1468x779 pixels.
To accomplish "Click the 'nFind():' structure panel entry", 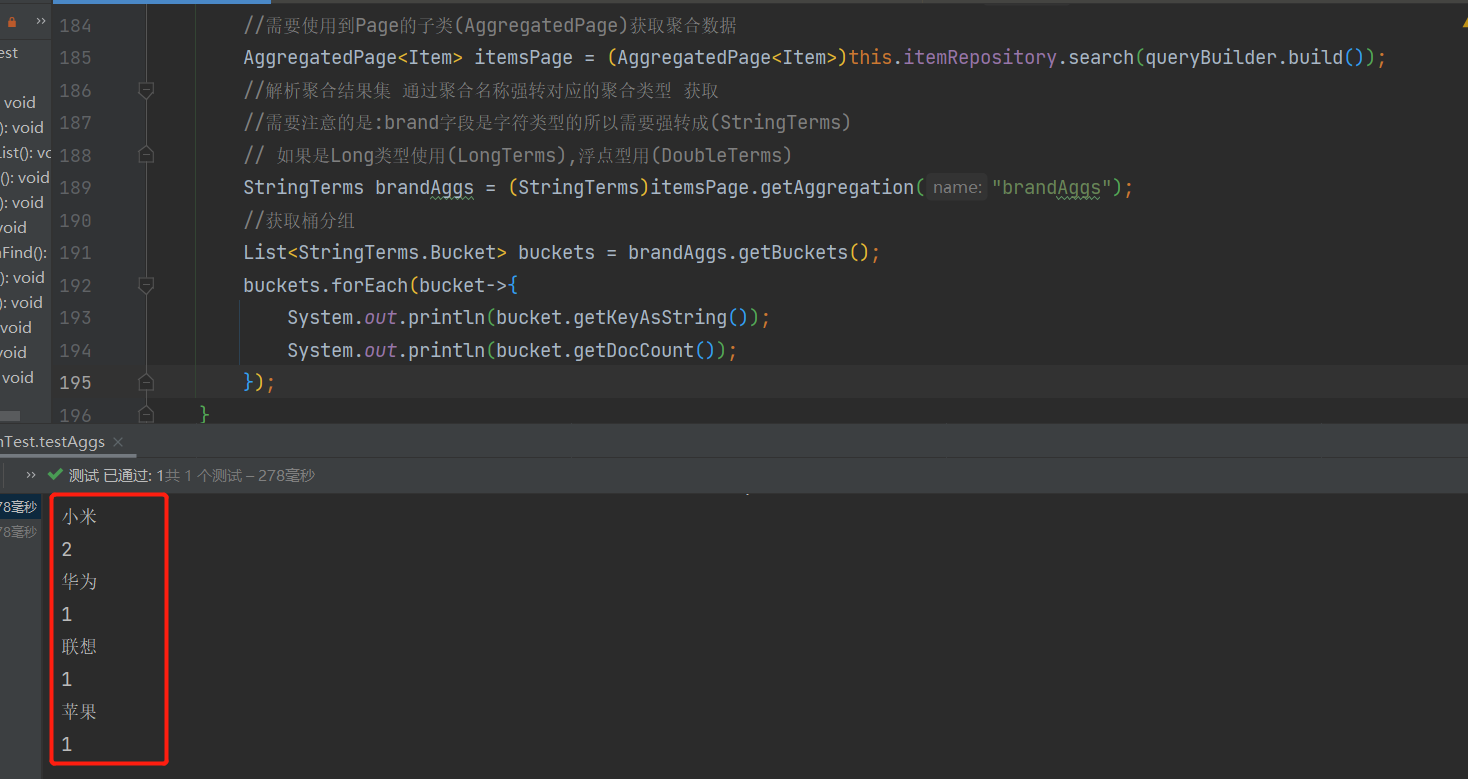I will coord(24,252).
